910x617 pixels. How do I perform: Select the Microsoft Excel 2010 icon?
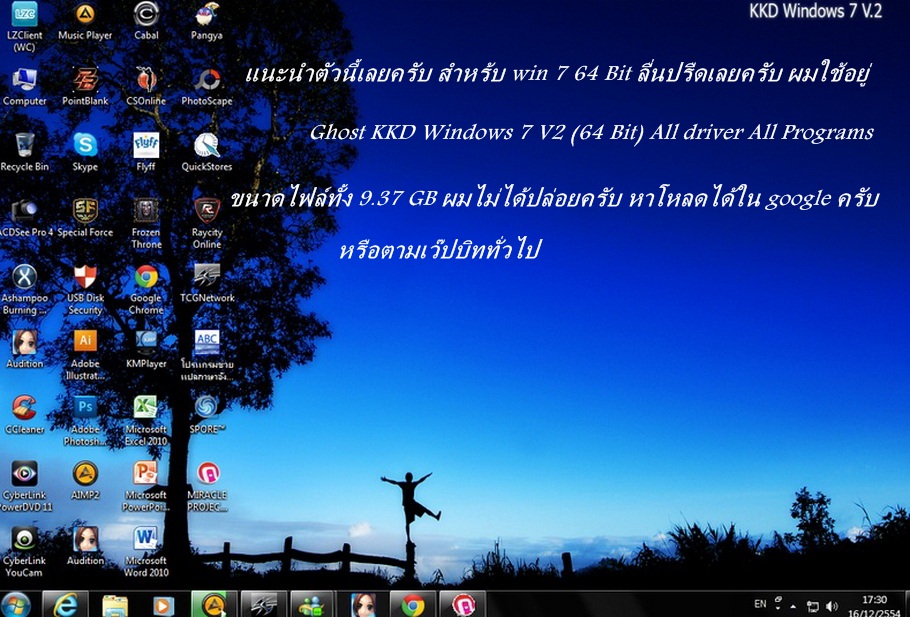(146, 421)
